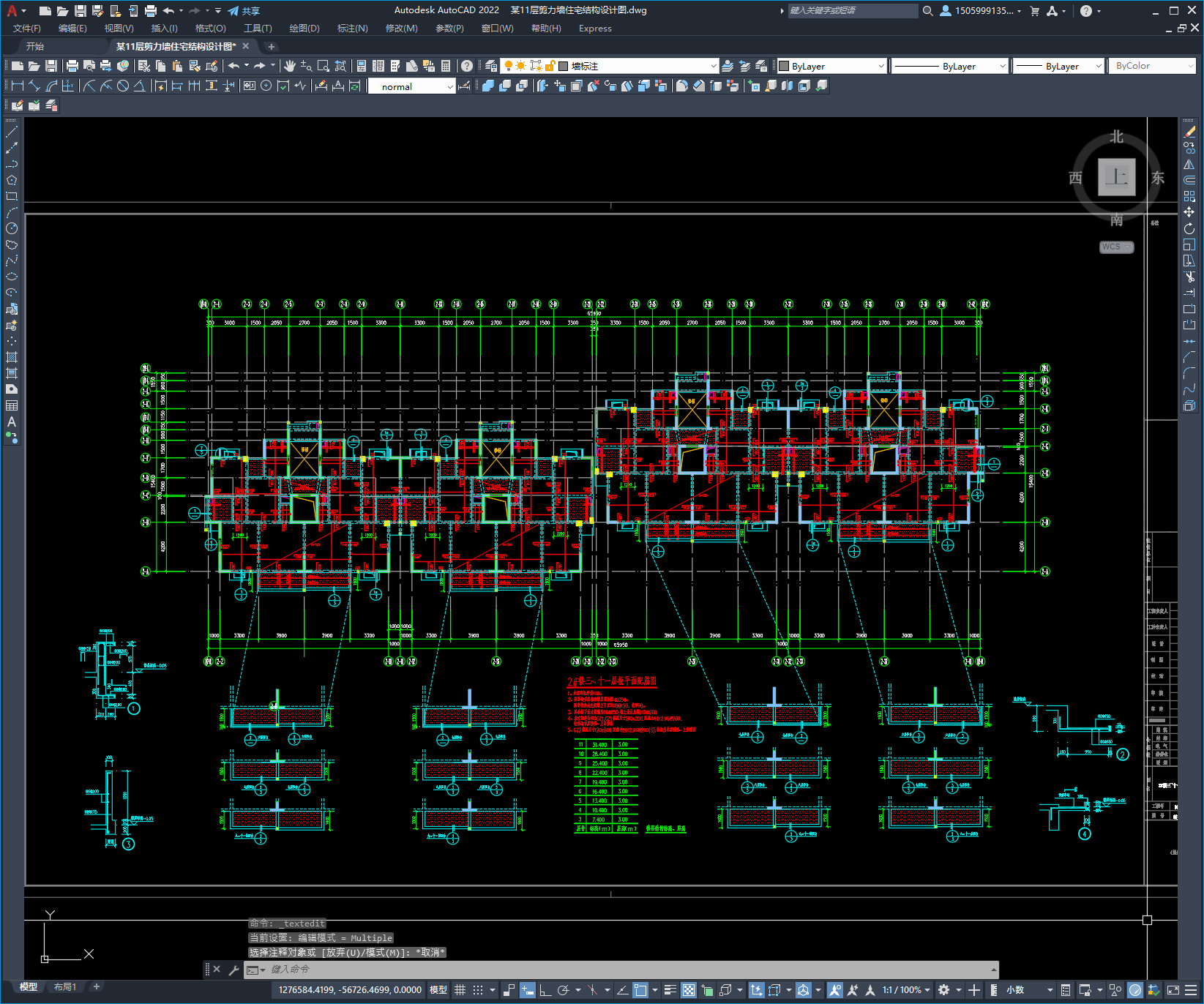Expand the annotation scale 1:1 / 100% dropdown

[906, 990]
